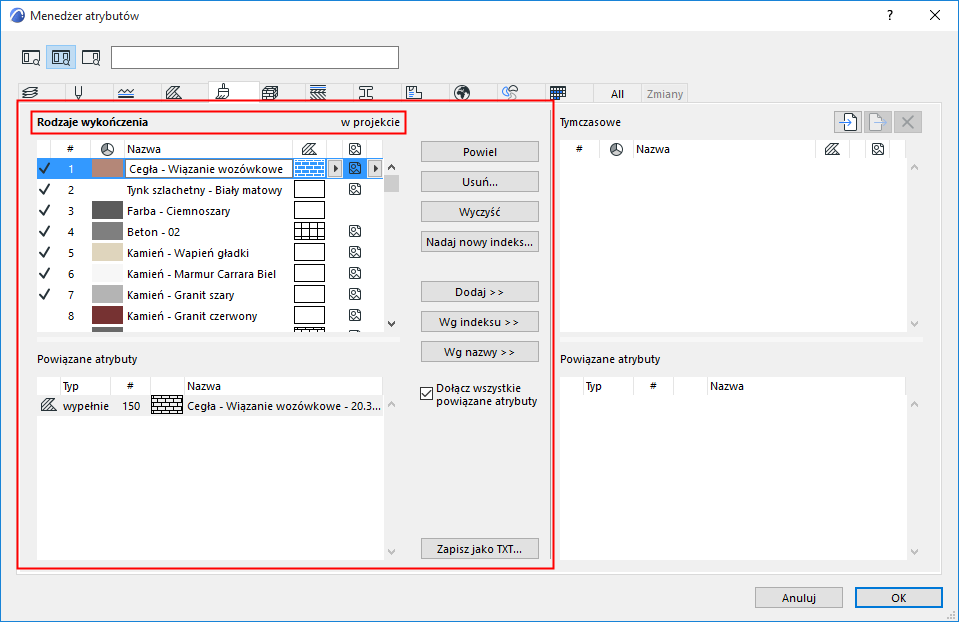Sort Tymczasowe list by Nazwa column
959x622 pixels.
(724, 149)
